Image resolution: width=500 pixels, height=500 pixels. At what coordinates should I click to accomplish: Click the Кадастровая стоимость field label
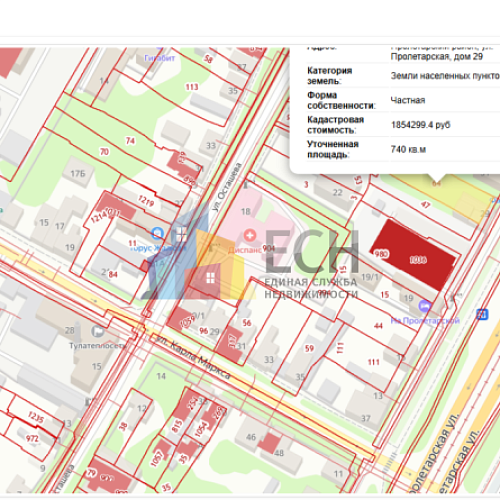click(x=335, y=125)
